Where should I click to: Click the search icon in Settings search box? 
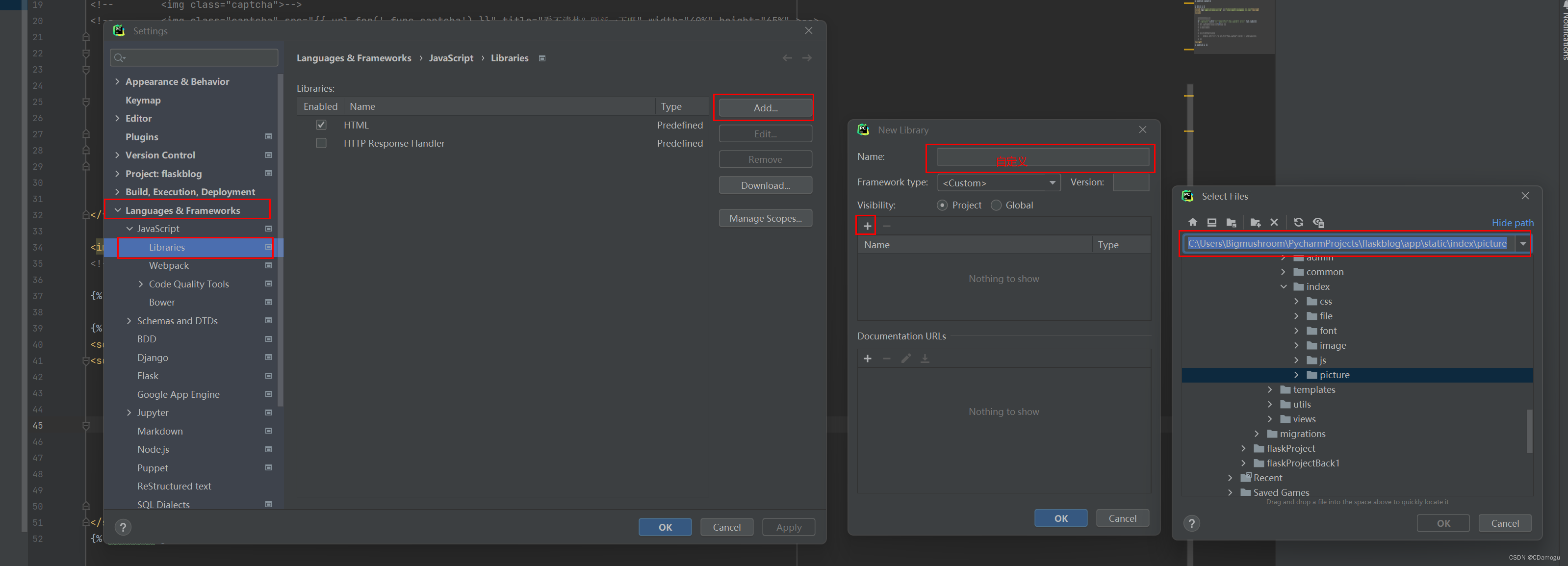pyautogui.click(x=119, y=58)
